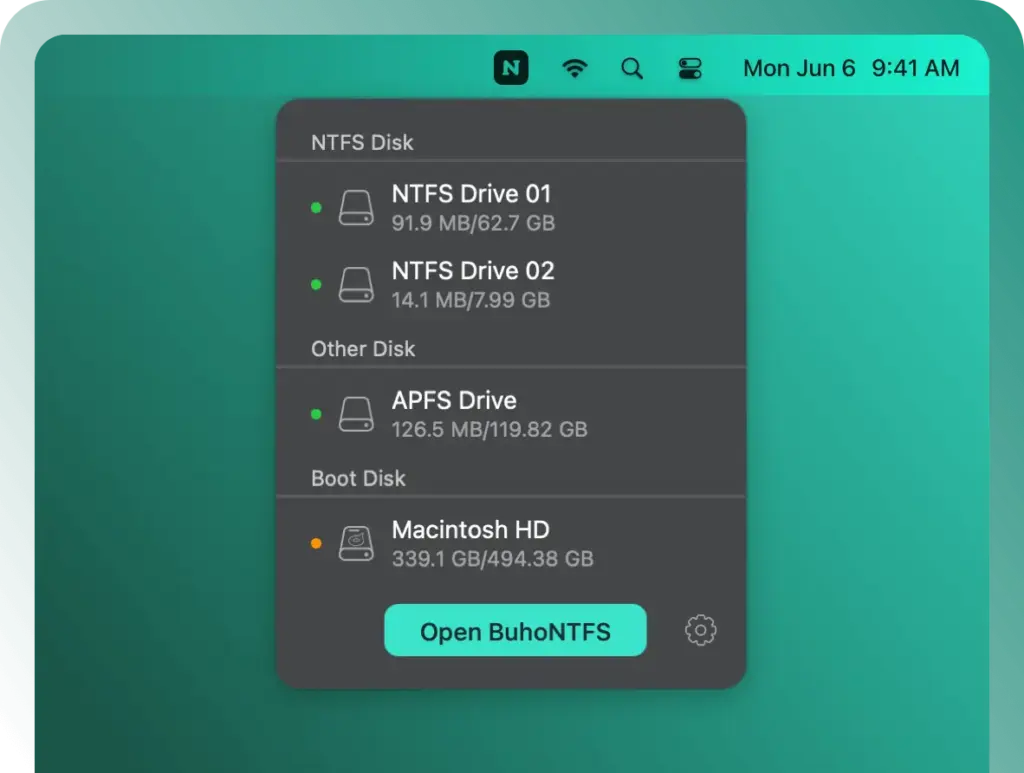Viewport: 1024px width, 773px height.
Task: Click the Open BuhoNTFS button
Action: pos(515,630)
